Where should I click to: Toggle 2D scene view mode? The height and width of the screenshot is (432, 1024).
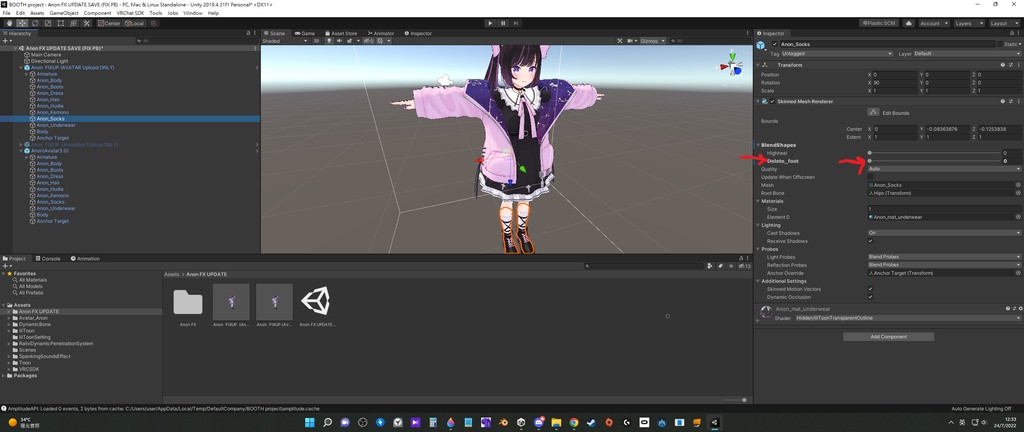[x=316, y=40]
